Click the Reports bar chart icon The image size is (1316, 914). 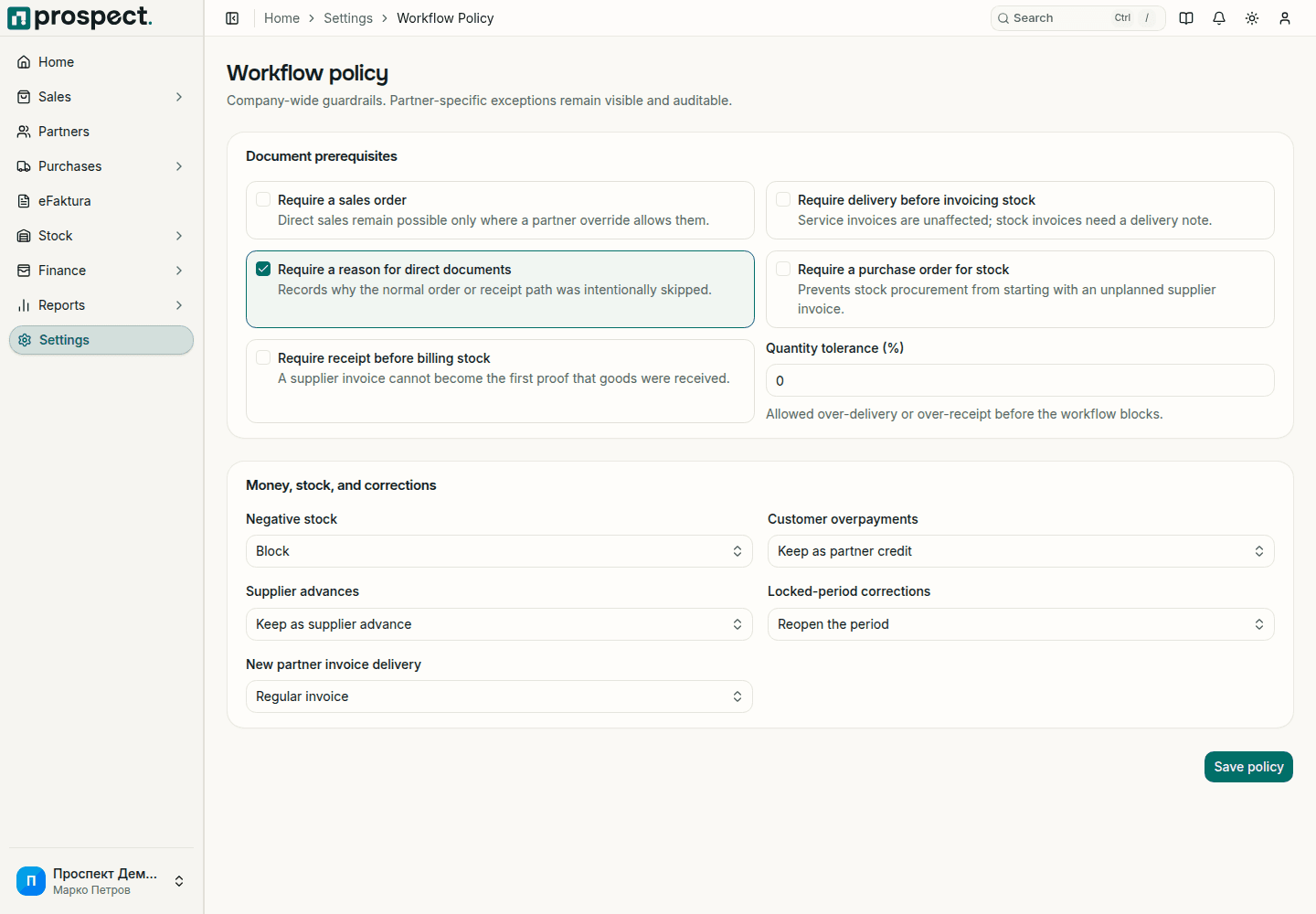click(24, 305)
